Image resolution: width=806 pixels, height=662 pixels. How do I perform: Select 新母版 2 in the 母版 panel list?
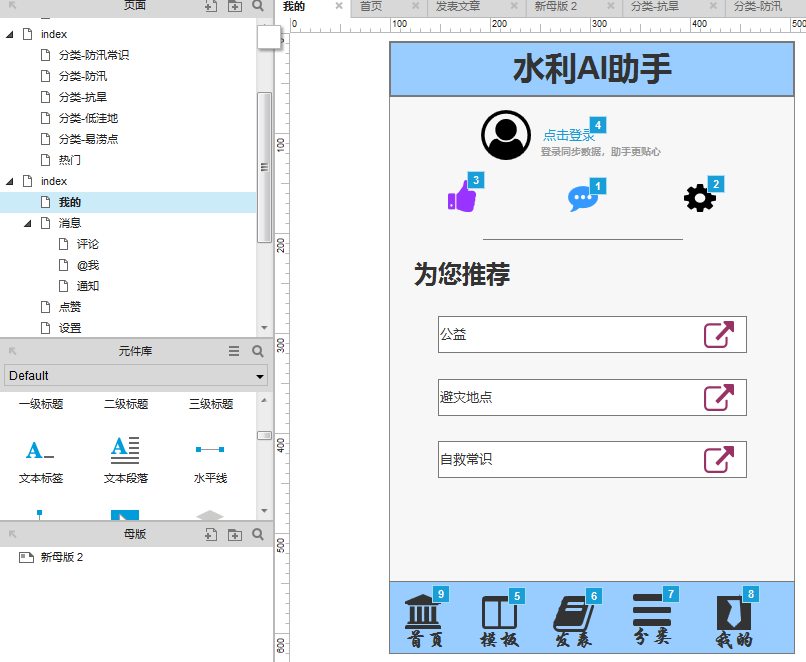click(62, 557)
